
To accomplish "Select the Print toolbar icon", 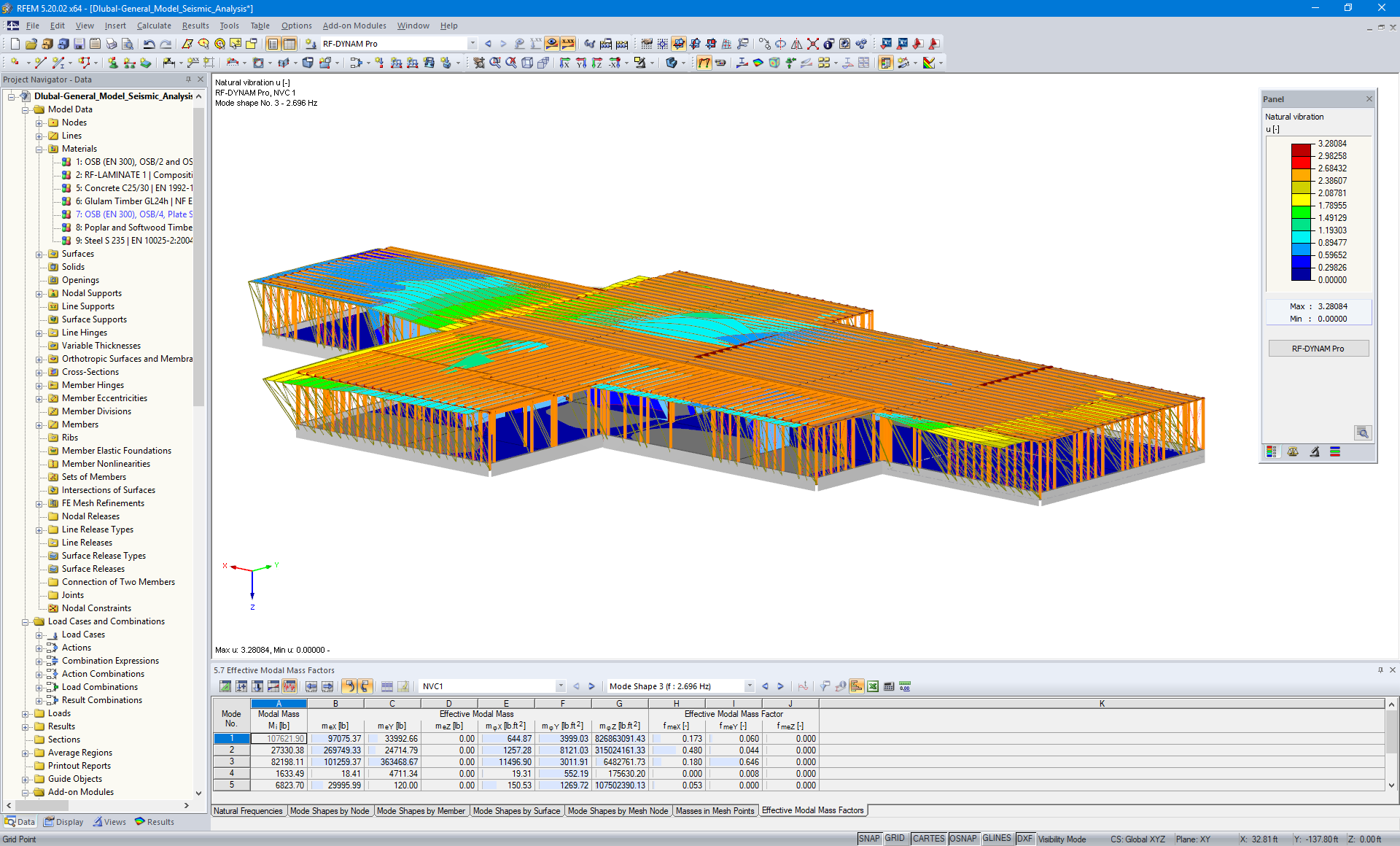I will (111, 44).
